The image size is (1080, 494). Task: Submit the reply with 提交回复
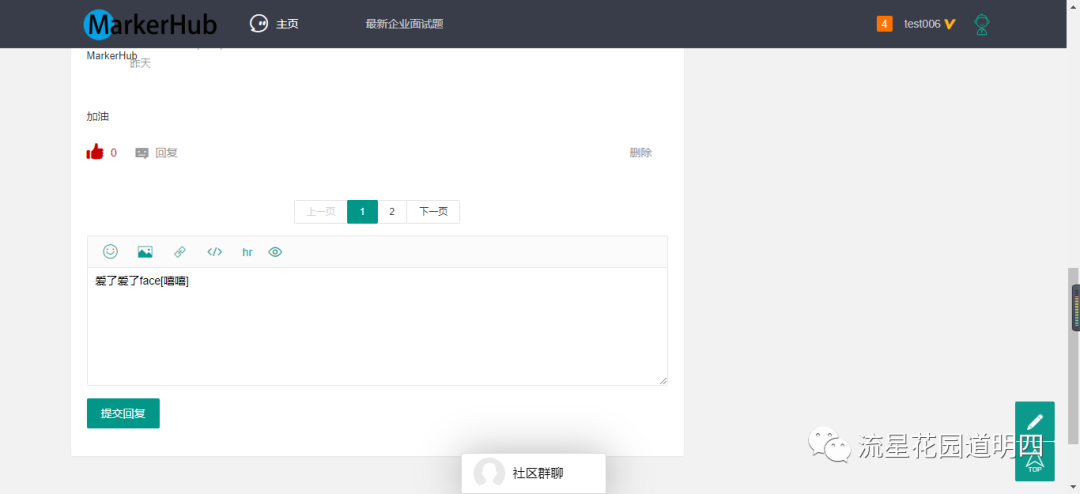123,413
